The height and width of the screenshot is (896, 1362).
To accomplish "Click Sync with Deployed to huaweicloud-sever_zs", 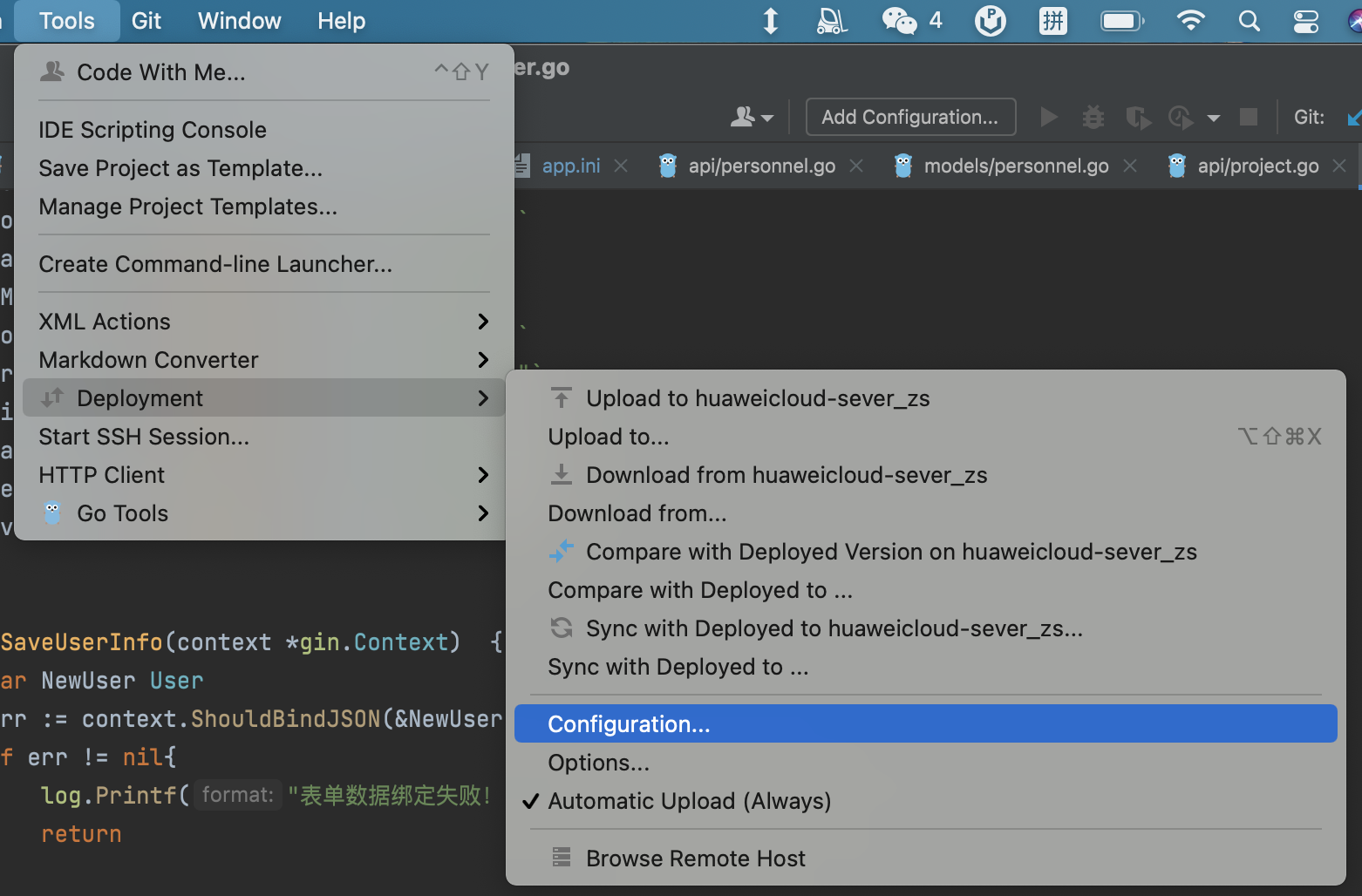I will tap(925, 628).
